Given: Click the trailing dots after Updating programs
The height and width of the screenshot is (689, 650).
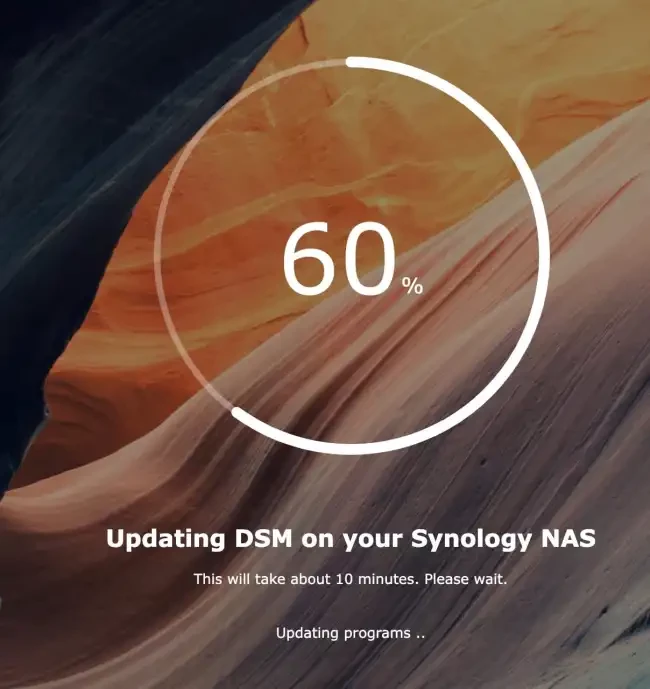Looking at the screenshot, I should click(x=420, y=636).
